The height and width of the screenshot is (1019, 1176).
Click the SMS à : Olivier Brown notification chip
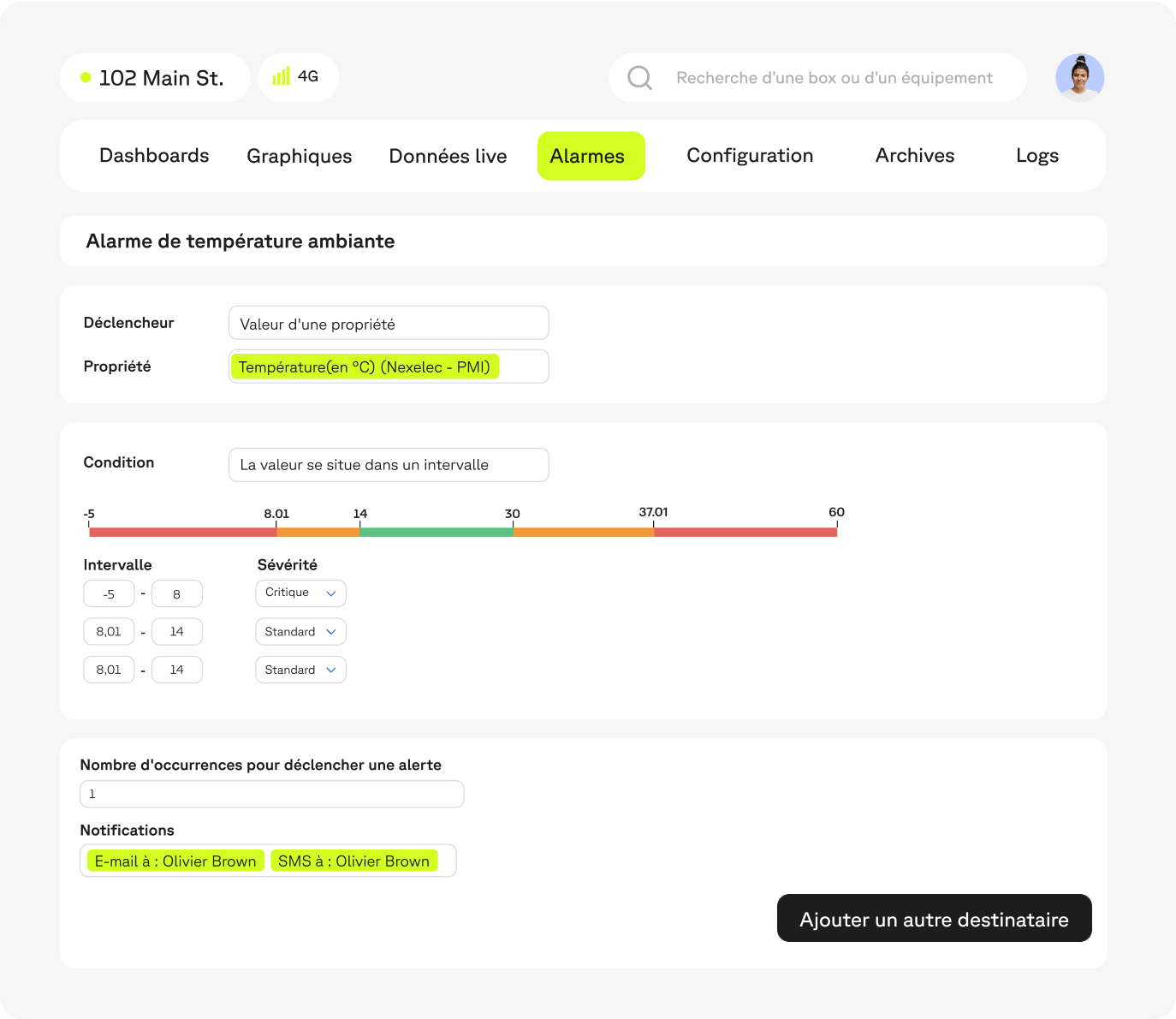(x=355, y=861)
